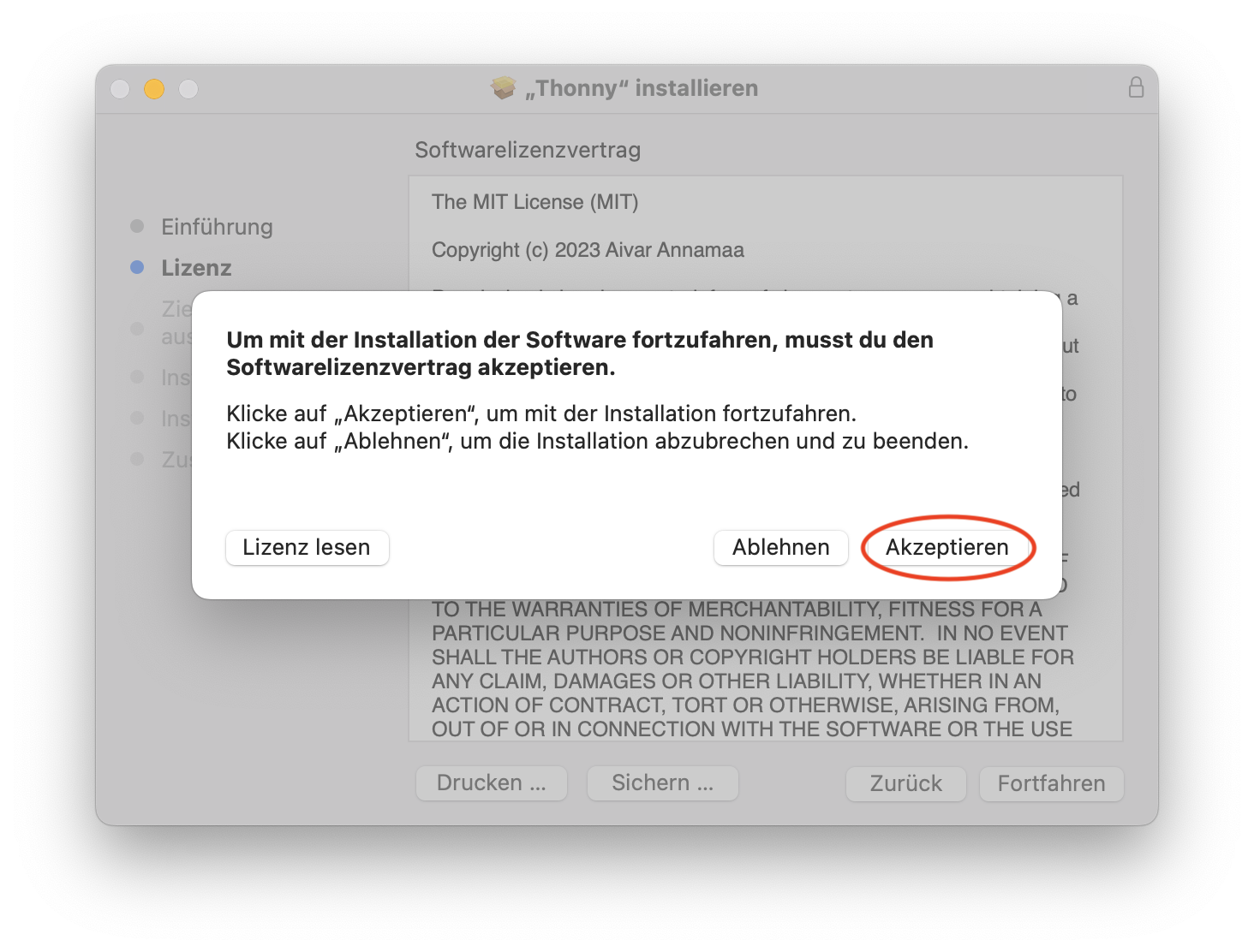
Task: Click the Softwarelizenzvertrag heading
Action: (x=528, y=150)
